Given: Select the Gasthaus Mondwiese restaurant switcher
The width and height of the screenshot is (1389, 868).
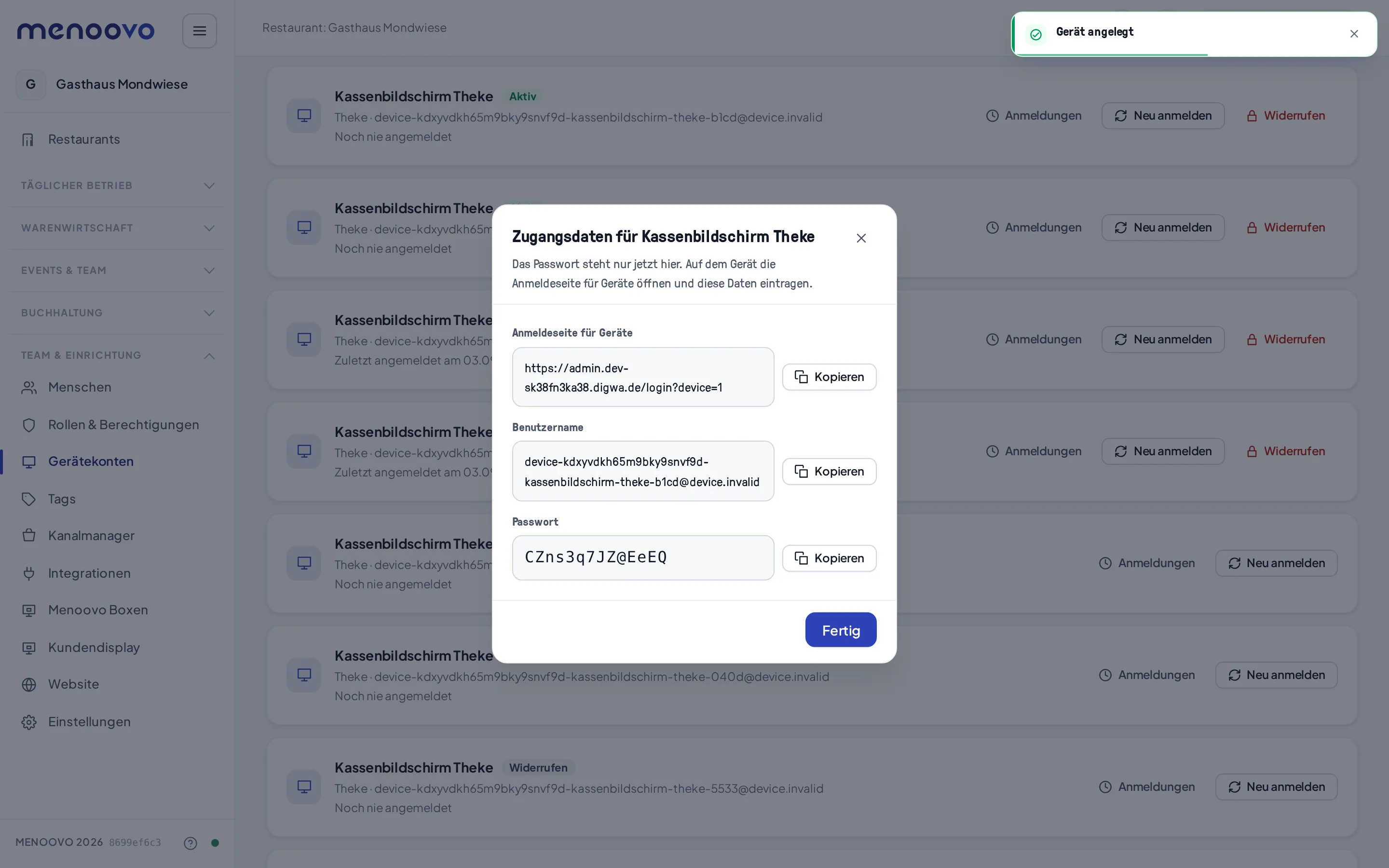Looking at the screenshot, I should [x=118, y=84].
